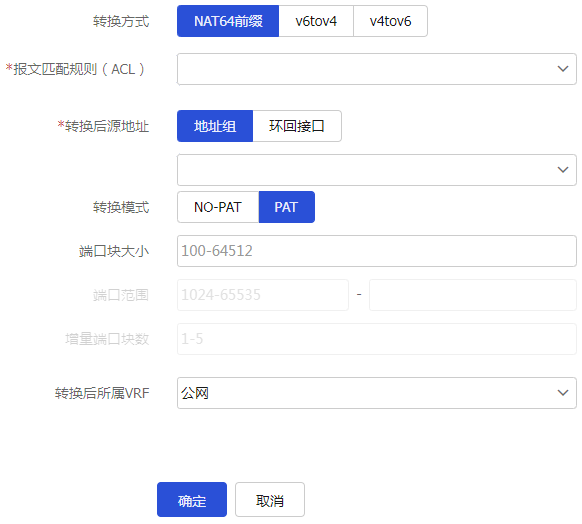Image resolution: width=582 pixels, height=524 pixels.
Task: Select NAT64前缀 conversion method
Action: pos(228,21)
